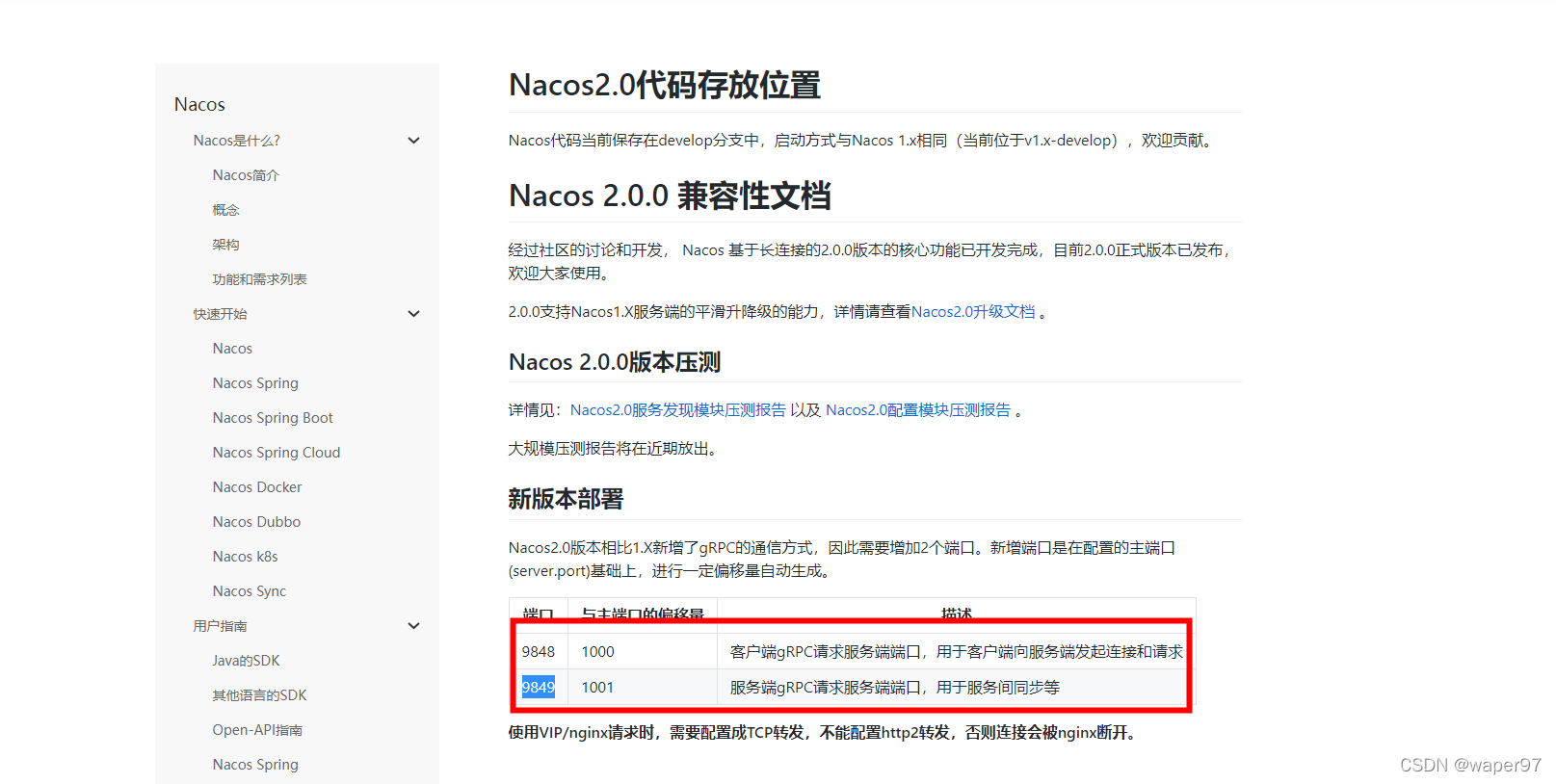Open Nacos Spring under 用户指南

pos(255,765)
